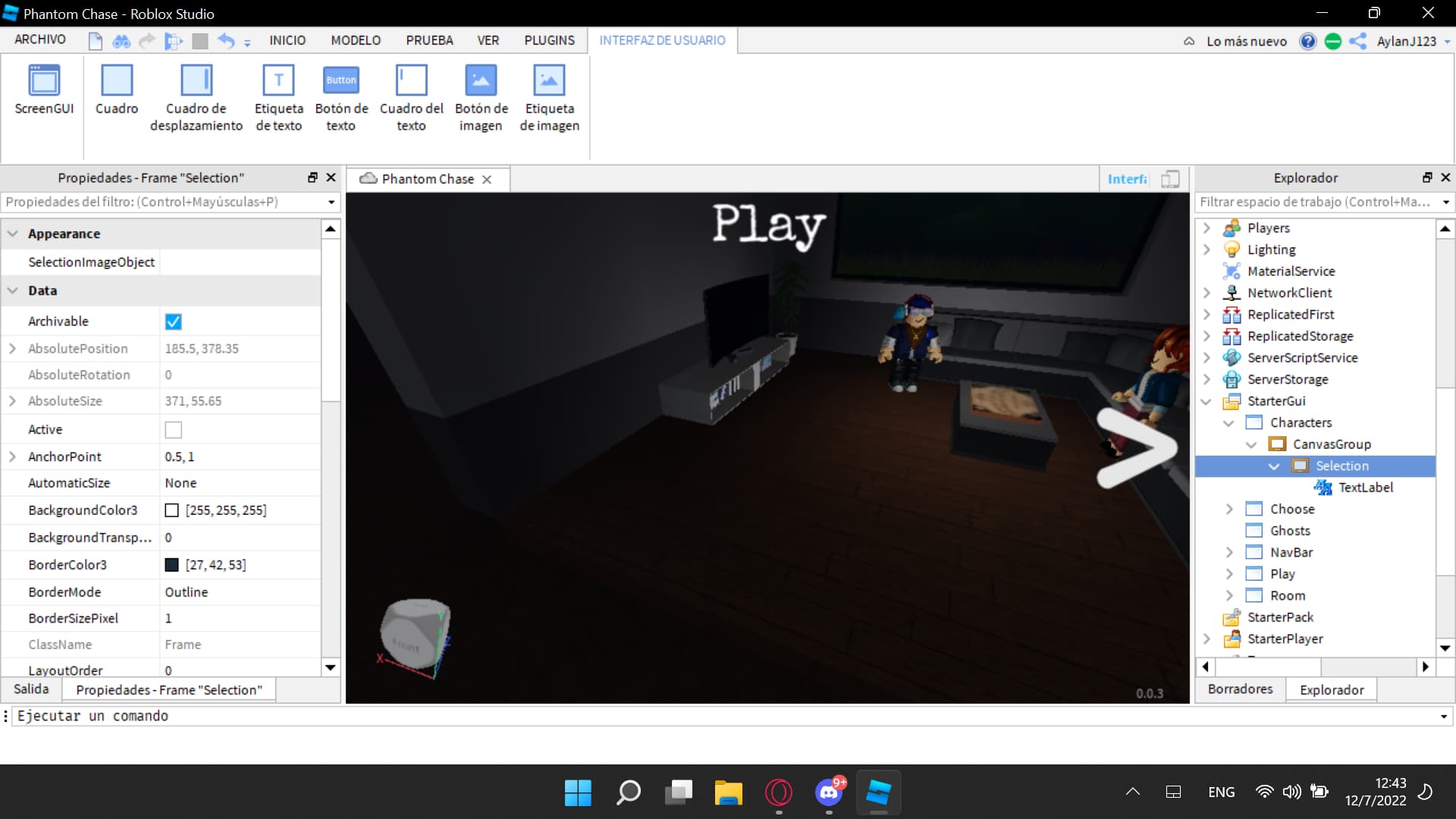Collapse the CanvasGroup tree node

click(x=1251, y=444)
